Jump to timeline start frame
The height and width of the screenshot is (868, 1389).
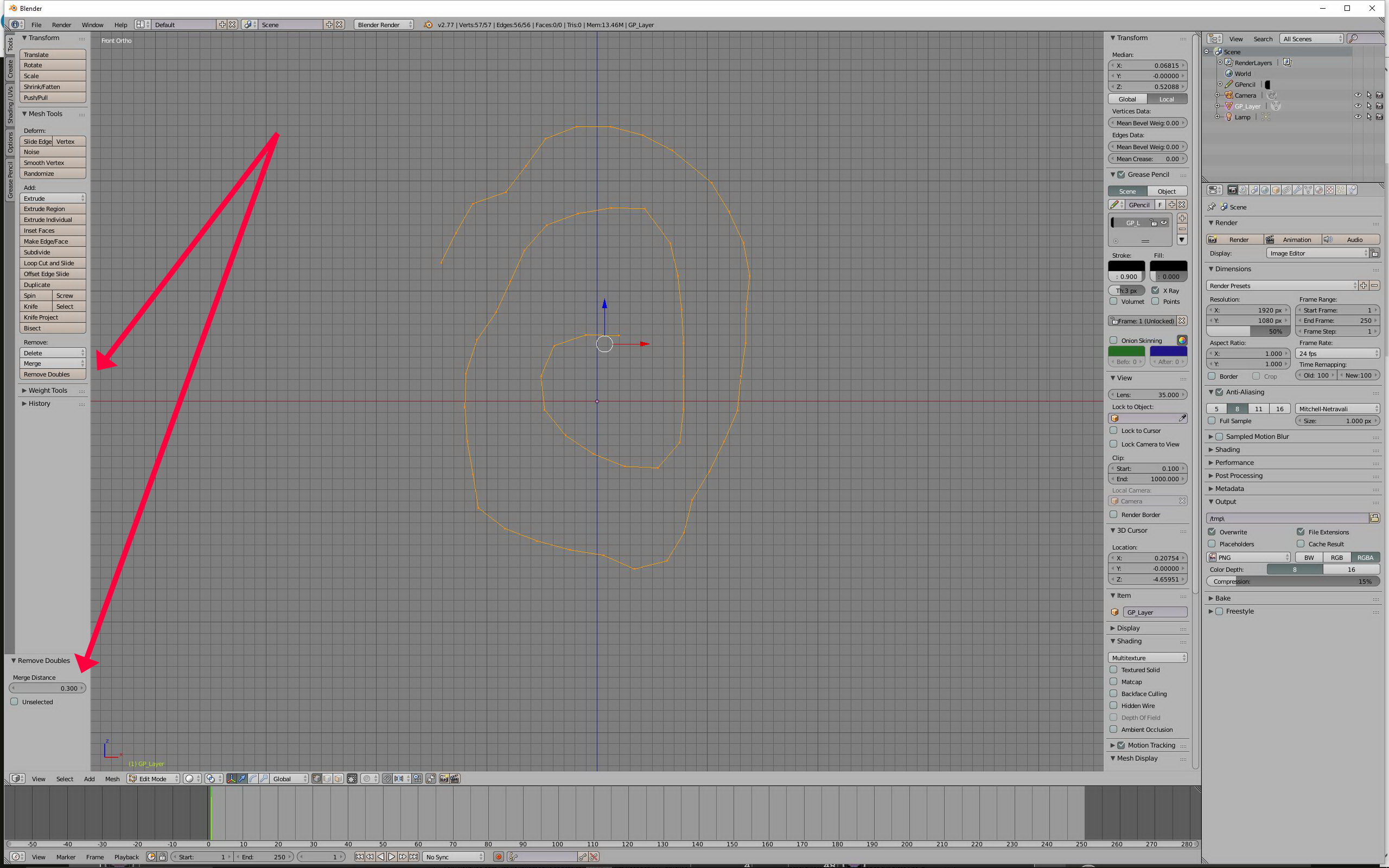359,857
